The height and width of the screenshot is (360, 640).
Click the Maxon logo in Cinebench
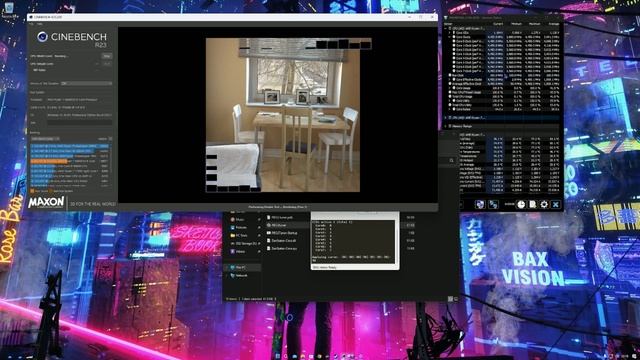[46, 202]
